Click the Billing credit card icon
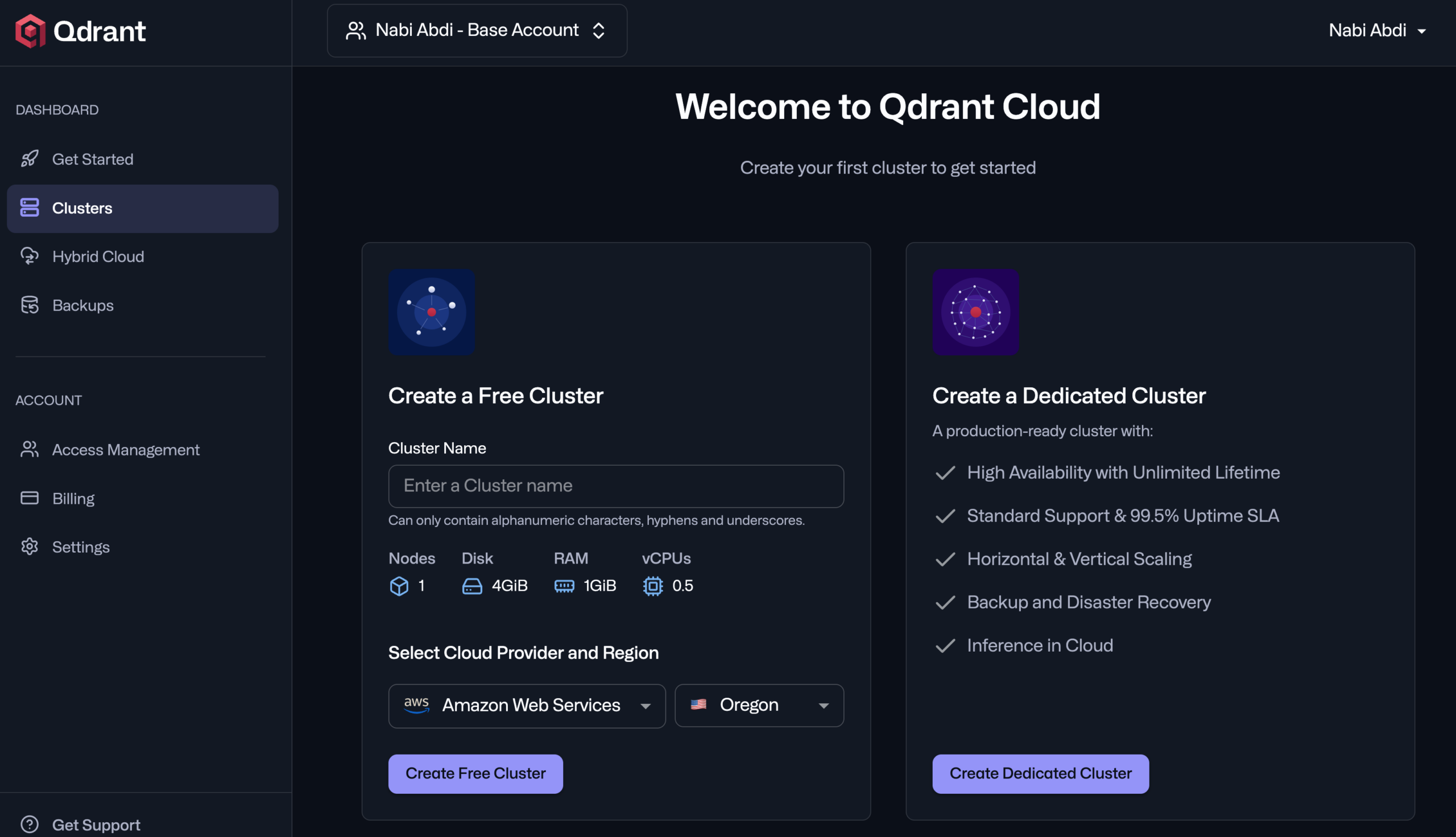This screenshot has height=837, width=1456. tap(30, 498)
